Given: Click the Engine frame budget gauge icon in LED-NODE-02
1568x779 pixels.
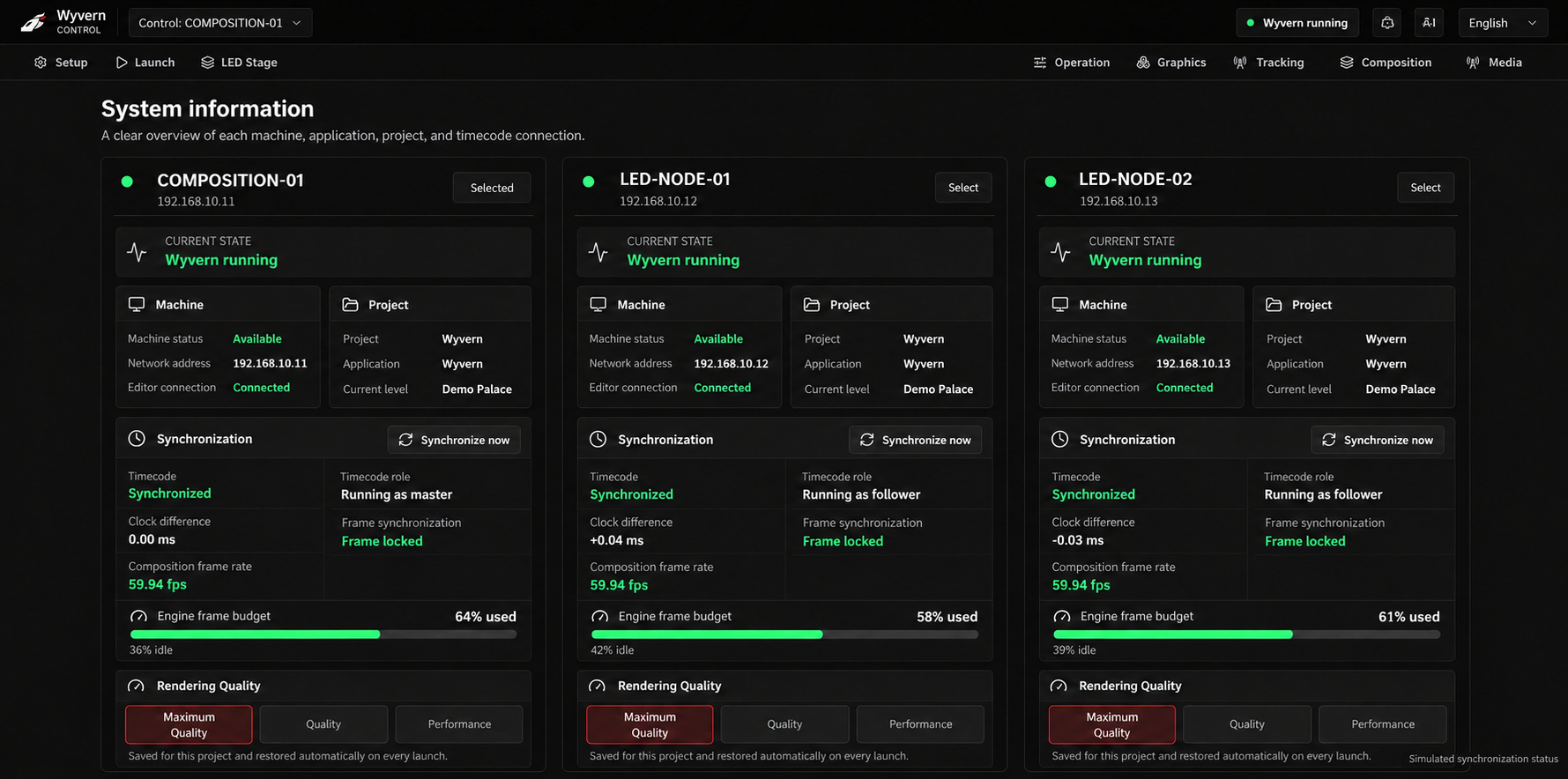Looking at the screenshot, I should tap(1062, 616).
